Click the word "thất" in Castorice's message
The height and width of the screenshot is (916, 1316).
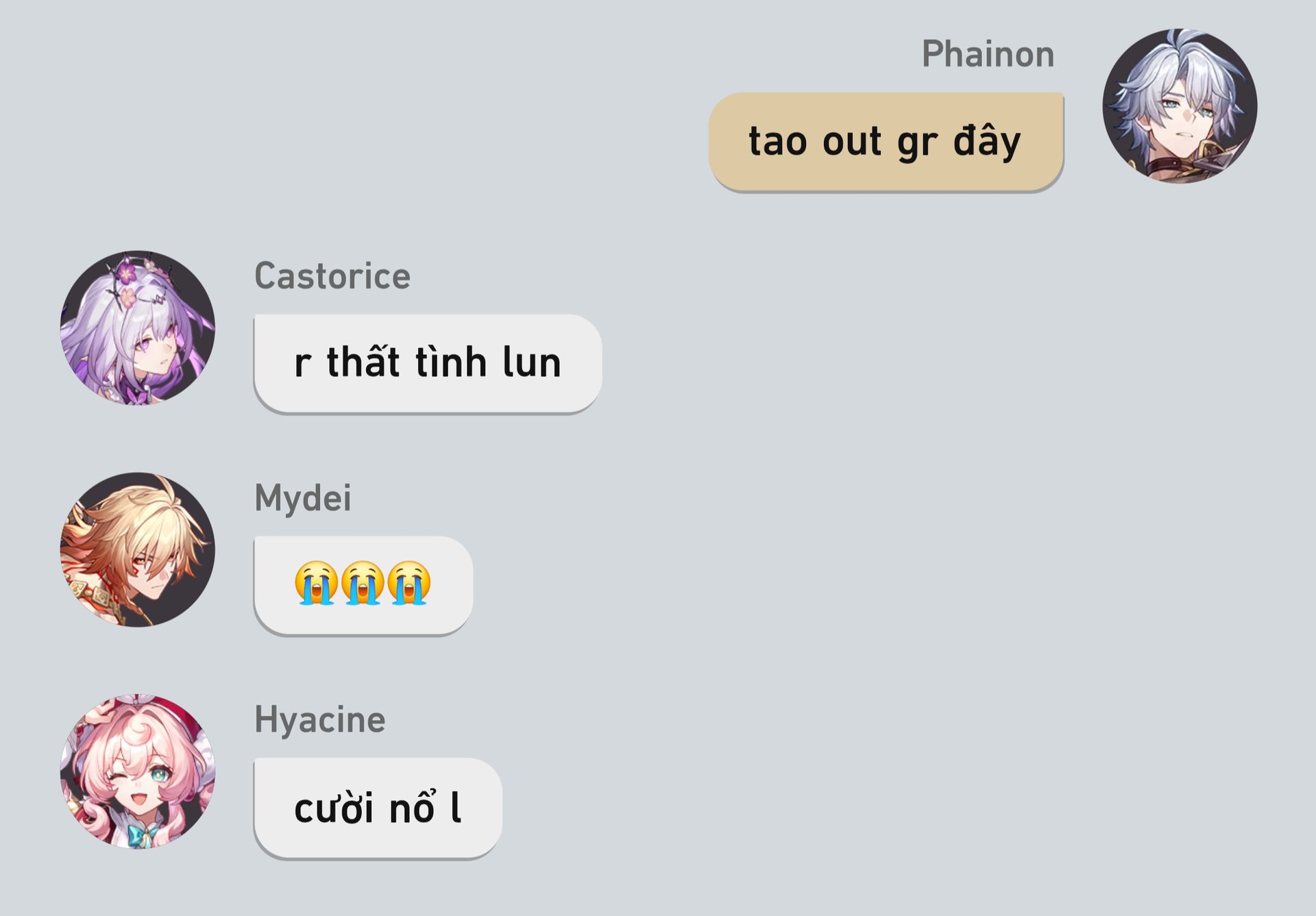[363, 360]
